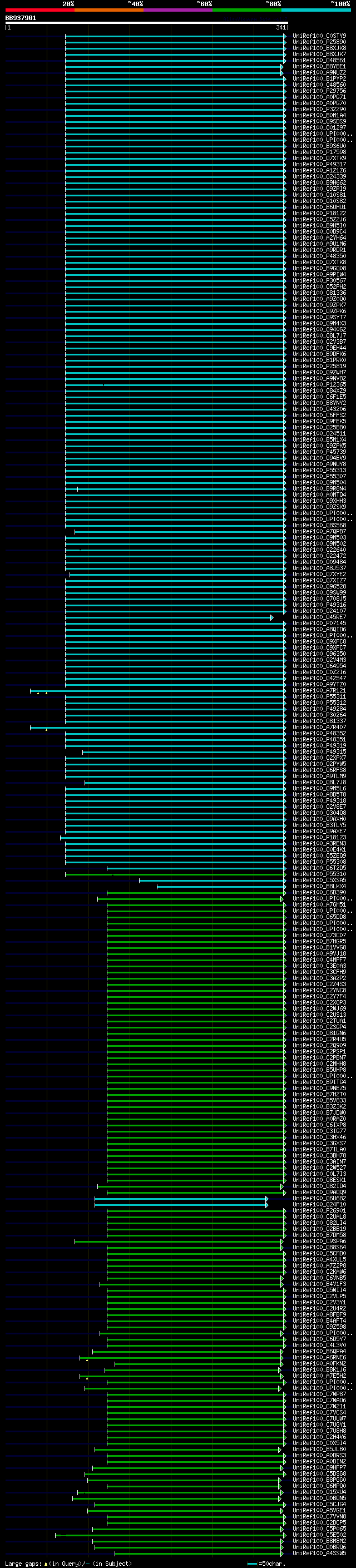356x1568 pixels.
Task: Select hit label UniRef100_B9S6U0
Action: 319,146
